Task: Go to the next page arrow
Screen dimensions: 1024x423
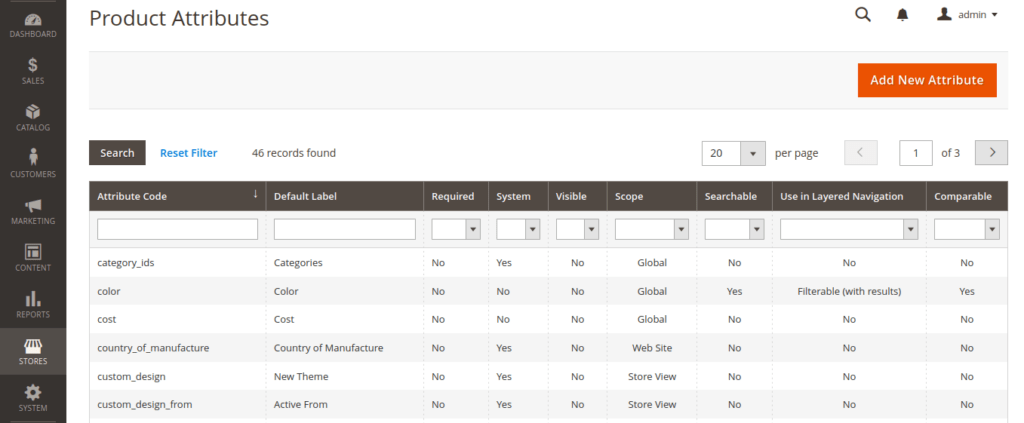Action: [991, 153]
